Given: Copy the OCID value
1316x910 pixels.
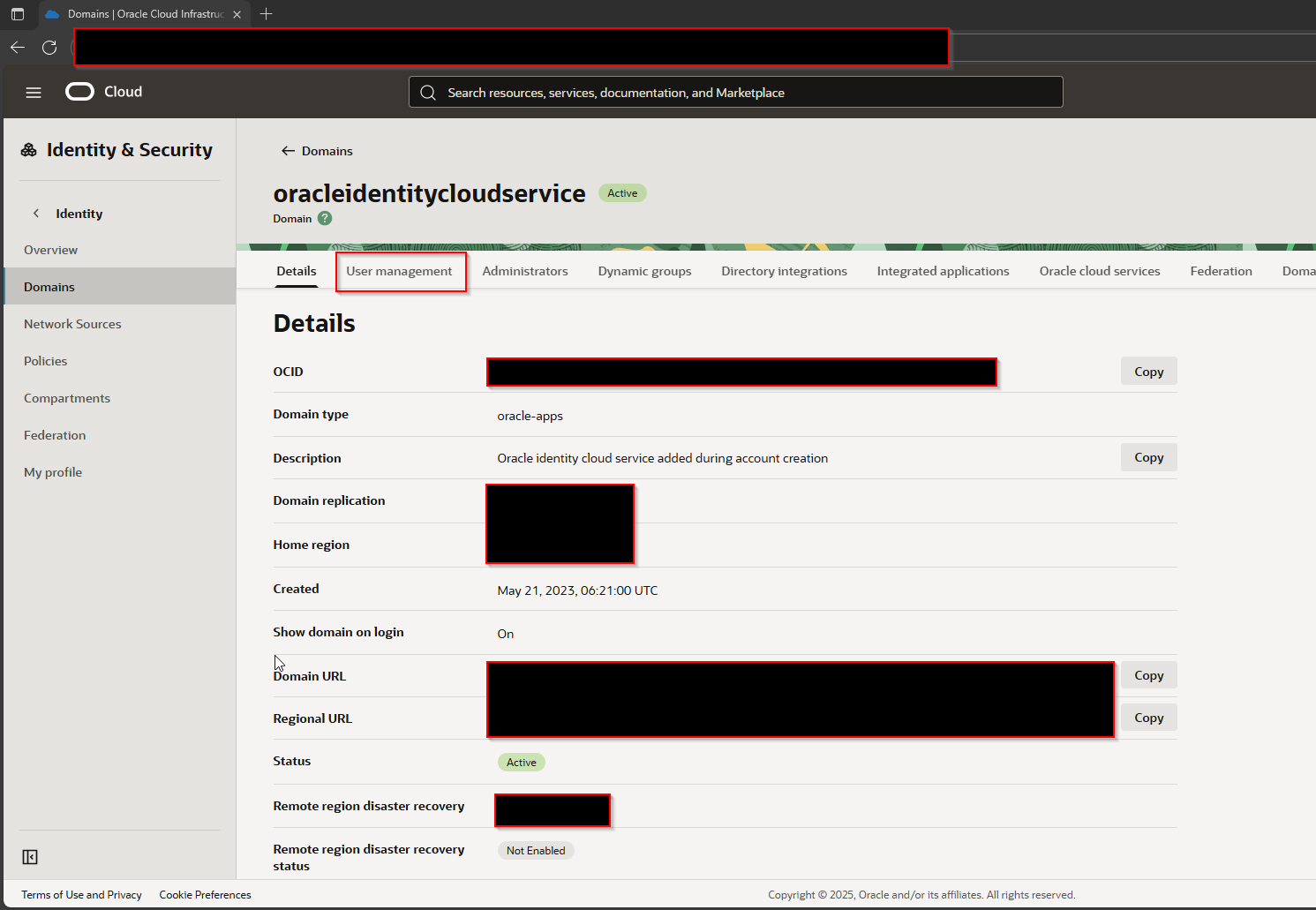Looking at the screenshot, I should (x=1148, y=371).
